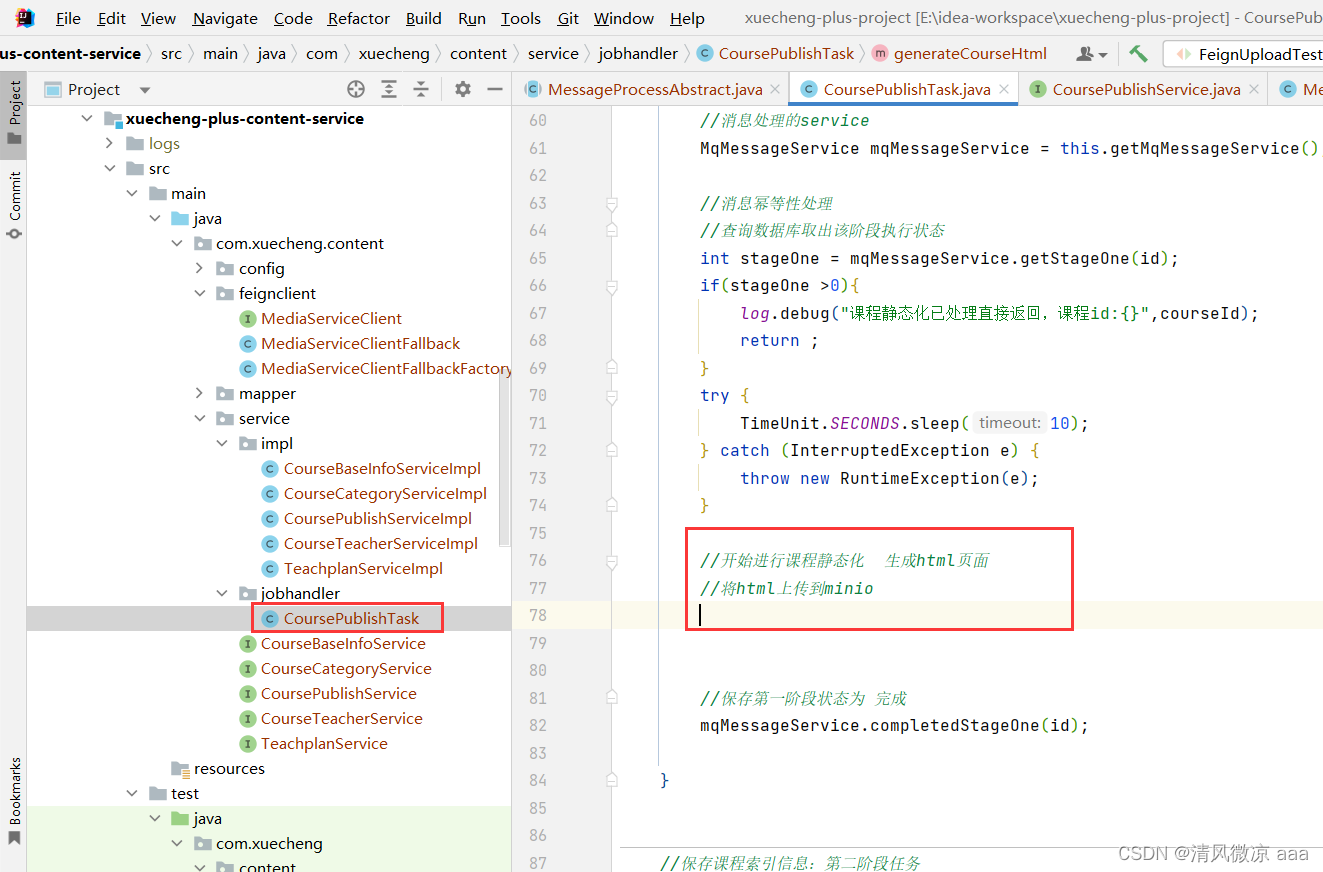This screenshot has height=872, width=1323.
Task: Click line number 71 in gutter
Action: [537, 423]
